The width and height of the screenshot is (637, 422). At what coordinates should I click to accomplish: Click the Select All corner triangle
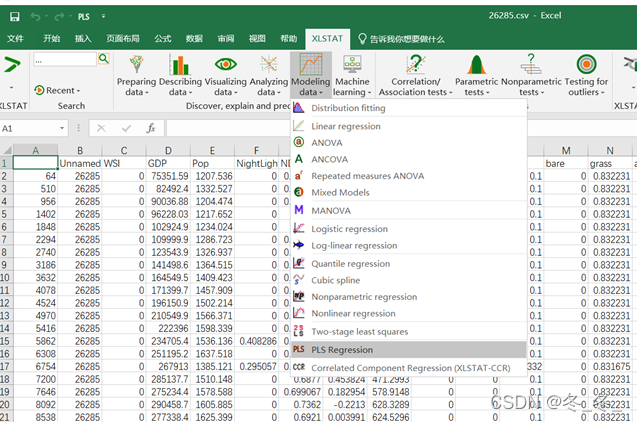[7, 151]
